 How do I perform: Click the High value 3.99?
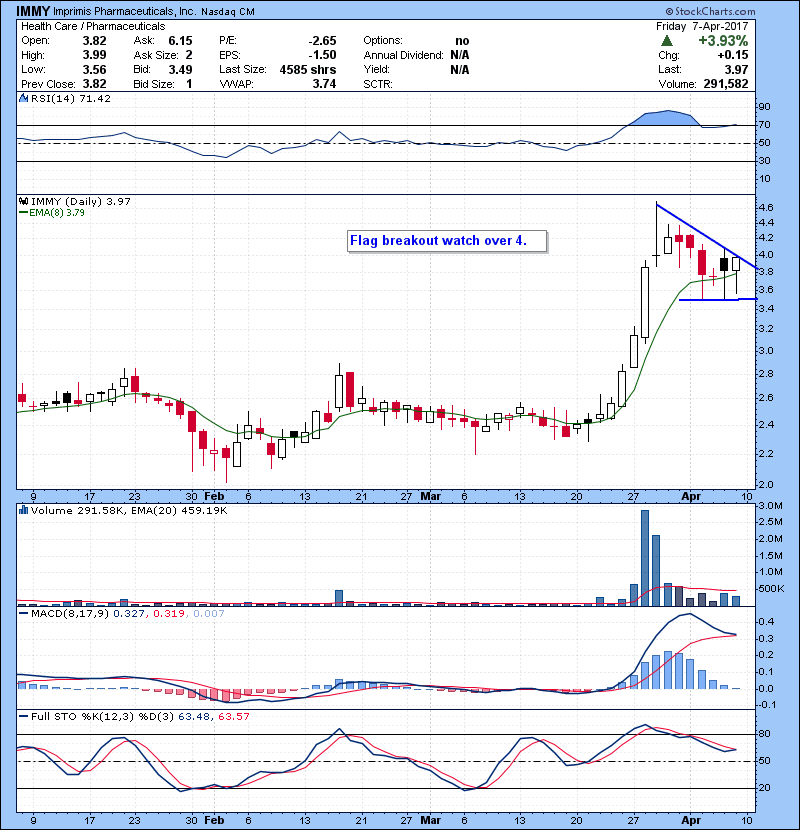[x=94, y=55]
